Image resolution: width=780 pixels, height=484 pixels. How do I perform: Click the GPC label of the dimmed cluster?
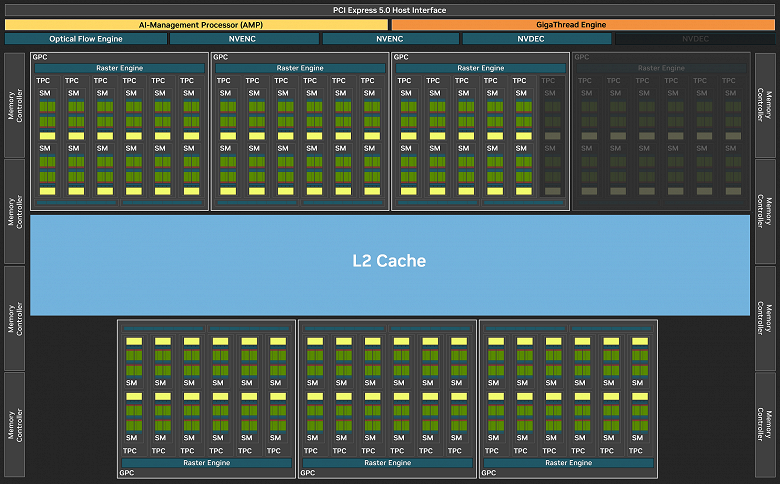coord(582,57)
